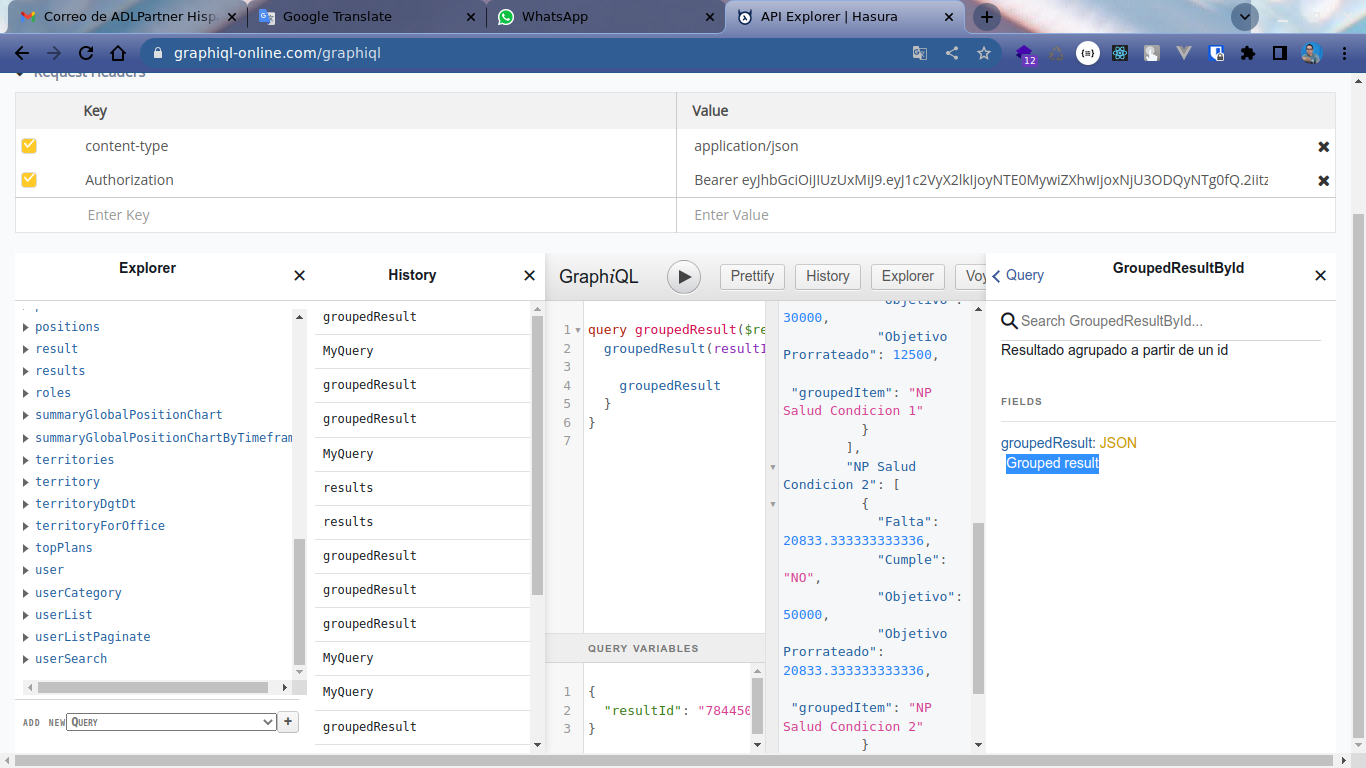Delete the content-type header row
This screenshot has width=1366, height=768.
pos(1323,147)
